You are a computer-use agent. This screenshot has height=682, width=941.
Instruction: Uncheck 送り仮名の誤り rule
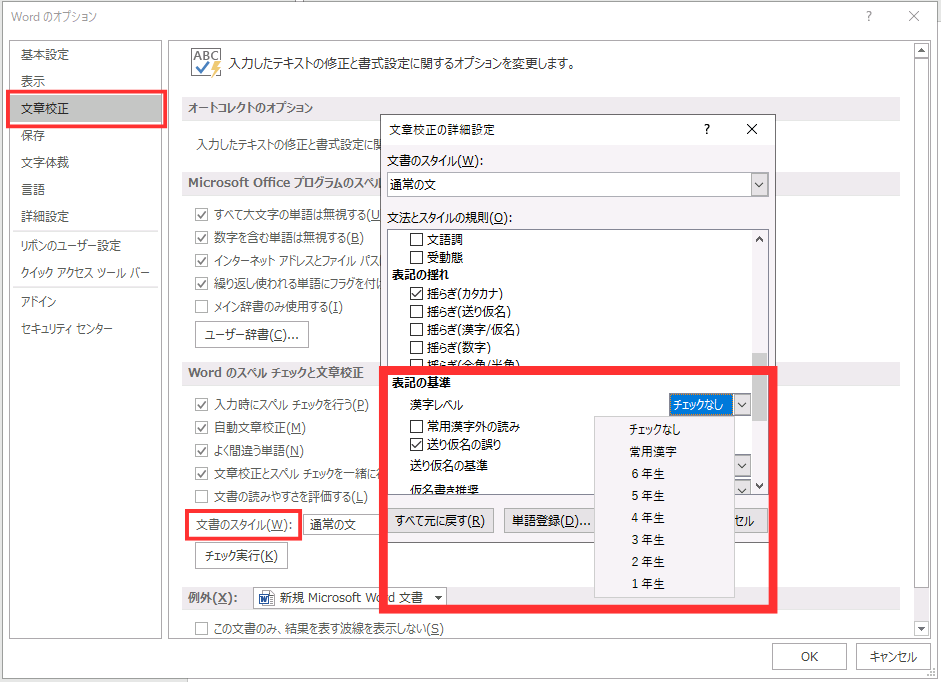(x=416, y=444)
